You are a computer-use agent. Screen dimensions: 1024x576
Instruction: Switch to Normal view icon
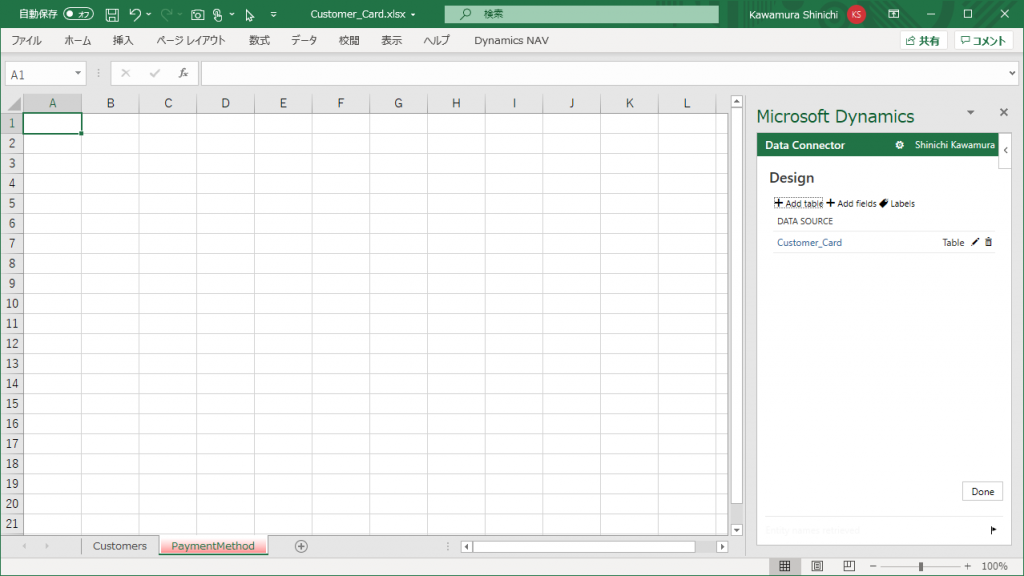pyautogui.click(x=785, y=566)
